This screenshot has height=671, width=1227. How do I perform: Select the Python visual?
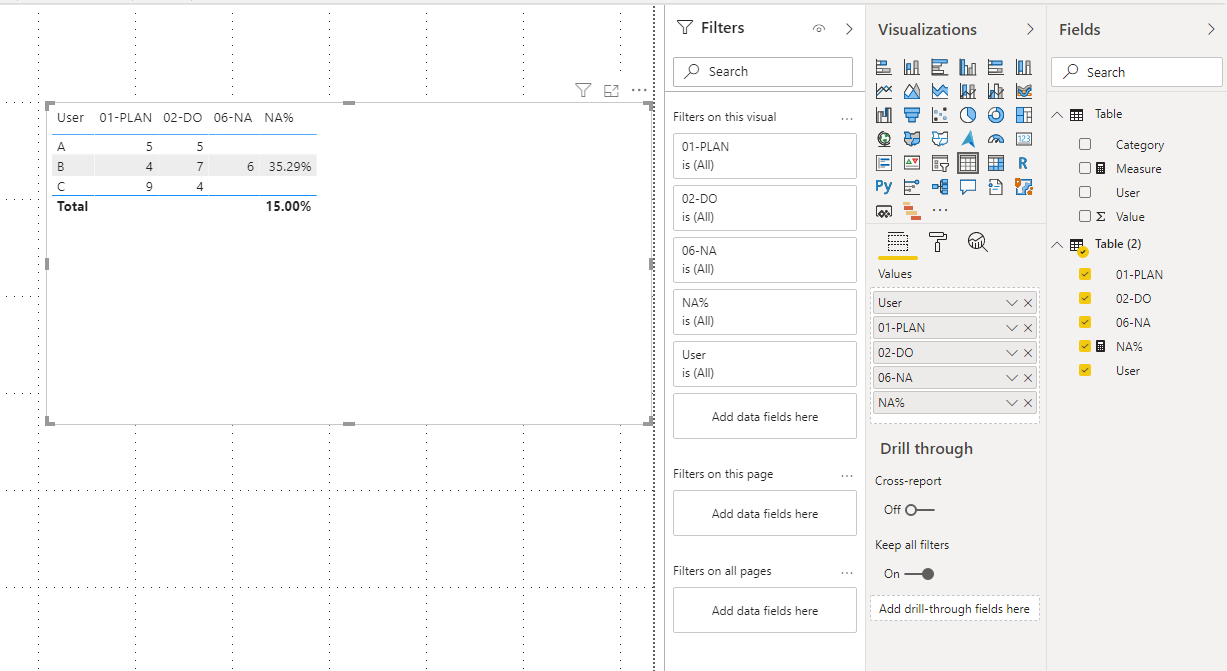point(884,186)
